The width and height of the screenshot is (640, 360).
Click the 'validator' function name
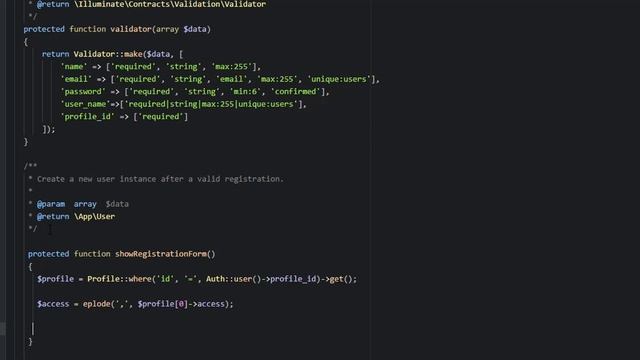point(131,29)
